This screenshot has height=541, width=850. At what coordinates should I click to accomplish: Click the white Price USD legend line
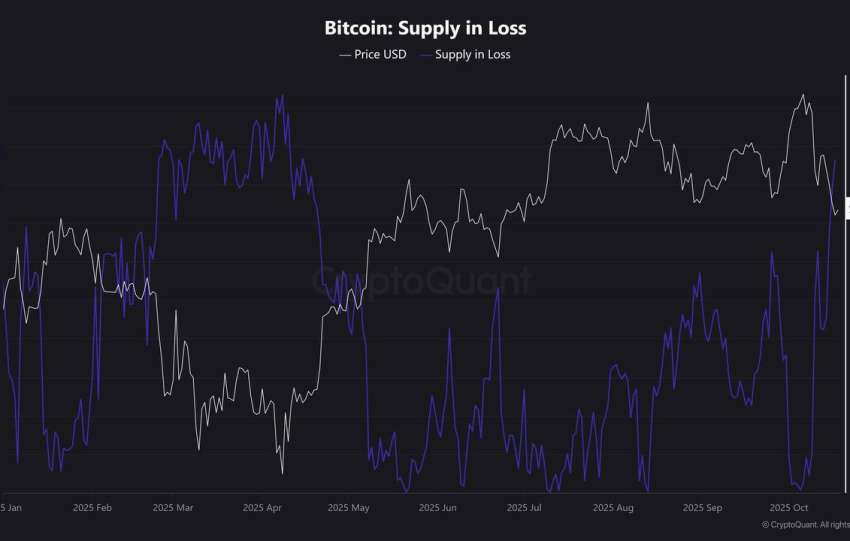[345, 54]
